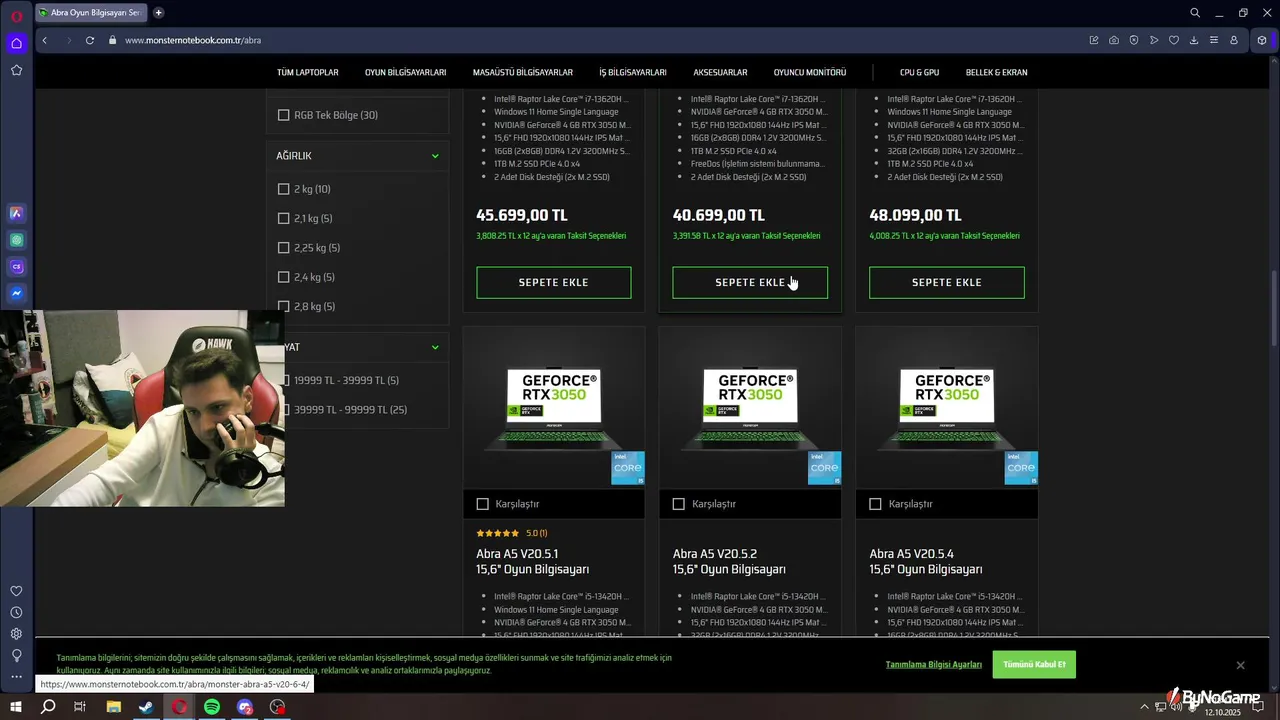Tick the 2,1 kg (5) weight filter
Viewport: 1280px width, 720px height.
(283, 218)
